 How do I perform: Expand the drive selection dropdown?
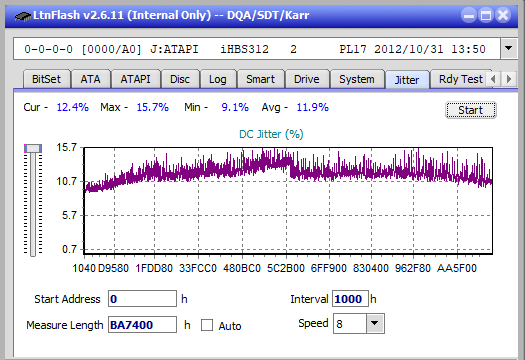pyautogui.click(x=509, y=49)
